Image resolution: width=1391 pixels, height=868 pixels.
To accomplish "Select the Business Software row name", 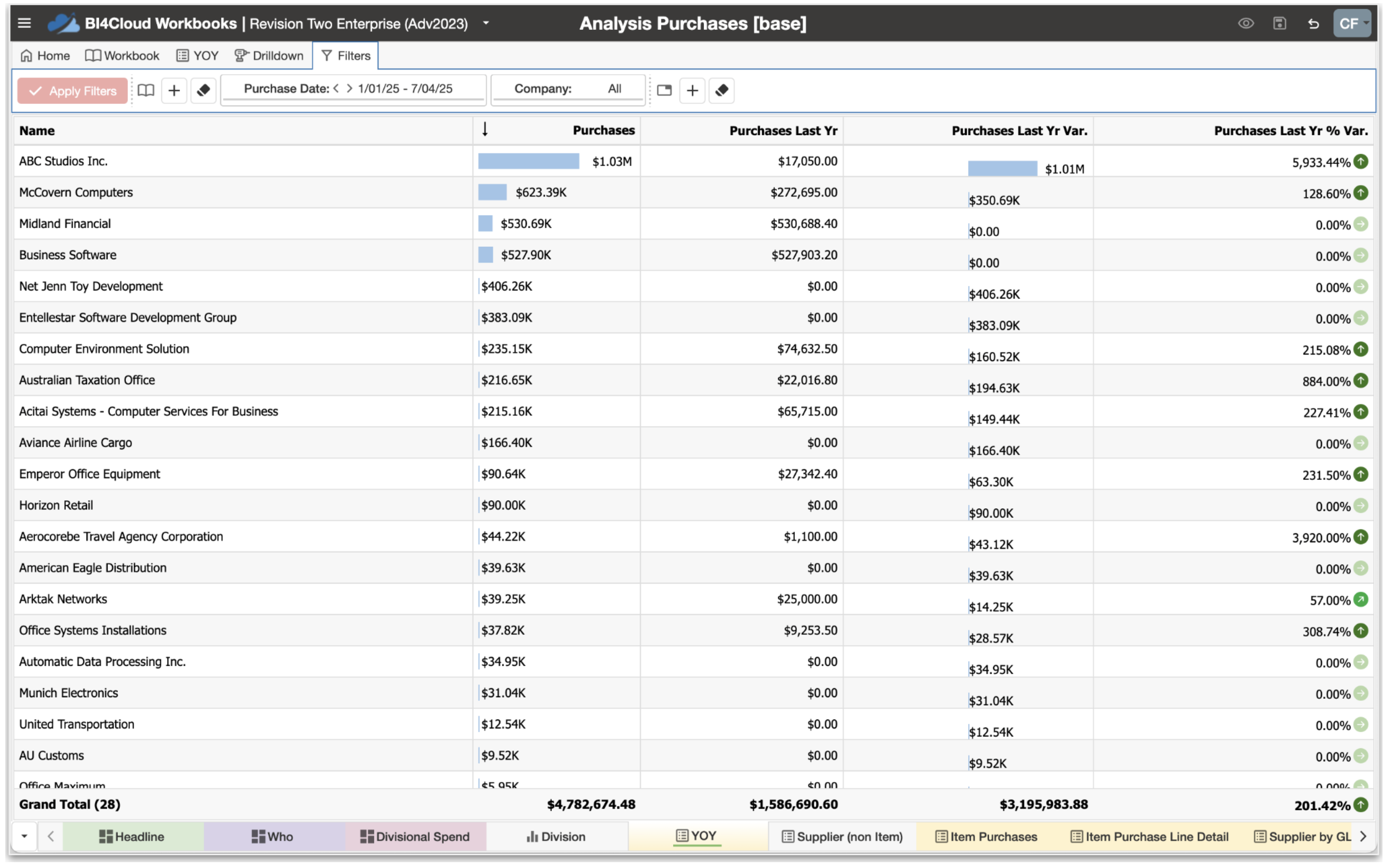I will (x=68, y=255).
